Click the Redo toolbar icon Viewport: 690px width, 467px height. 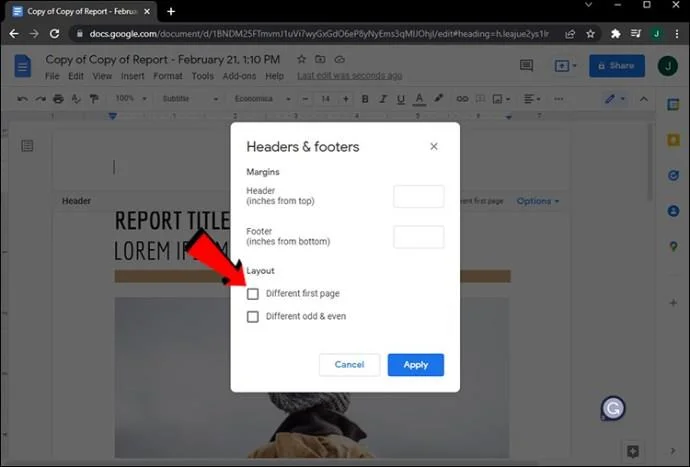click(x=40, y=99)
